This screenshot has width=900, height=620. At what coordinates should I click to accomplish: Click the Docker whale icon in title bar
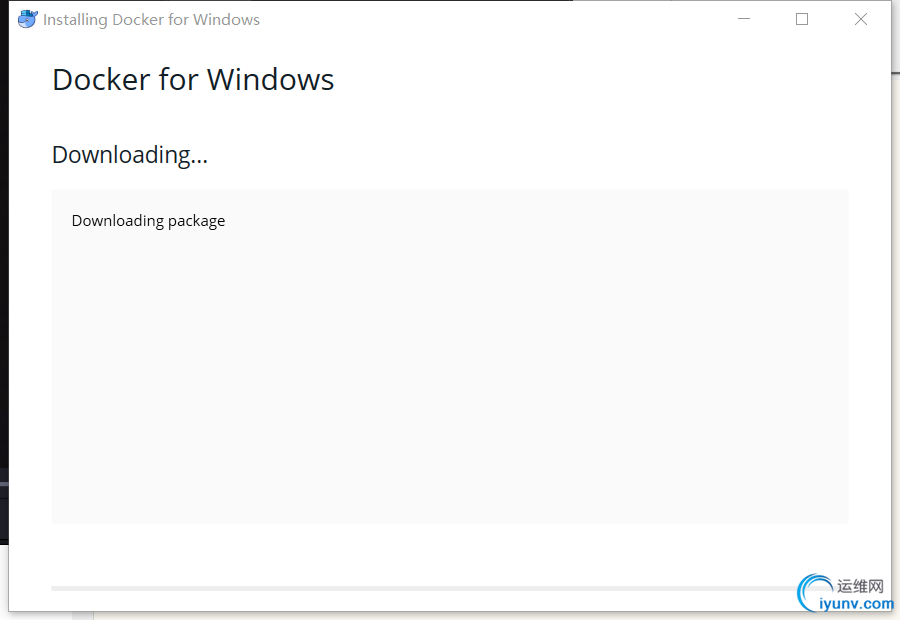(x=28, y=19)
